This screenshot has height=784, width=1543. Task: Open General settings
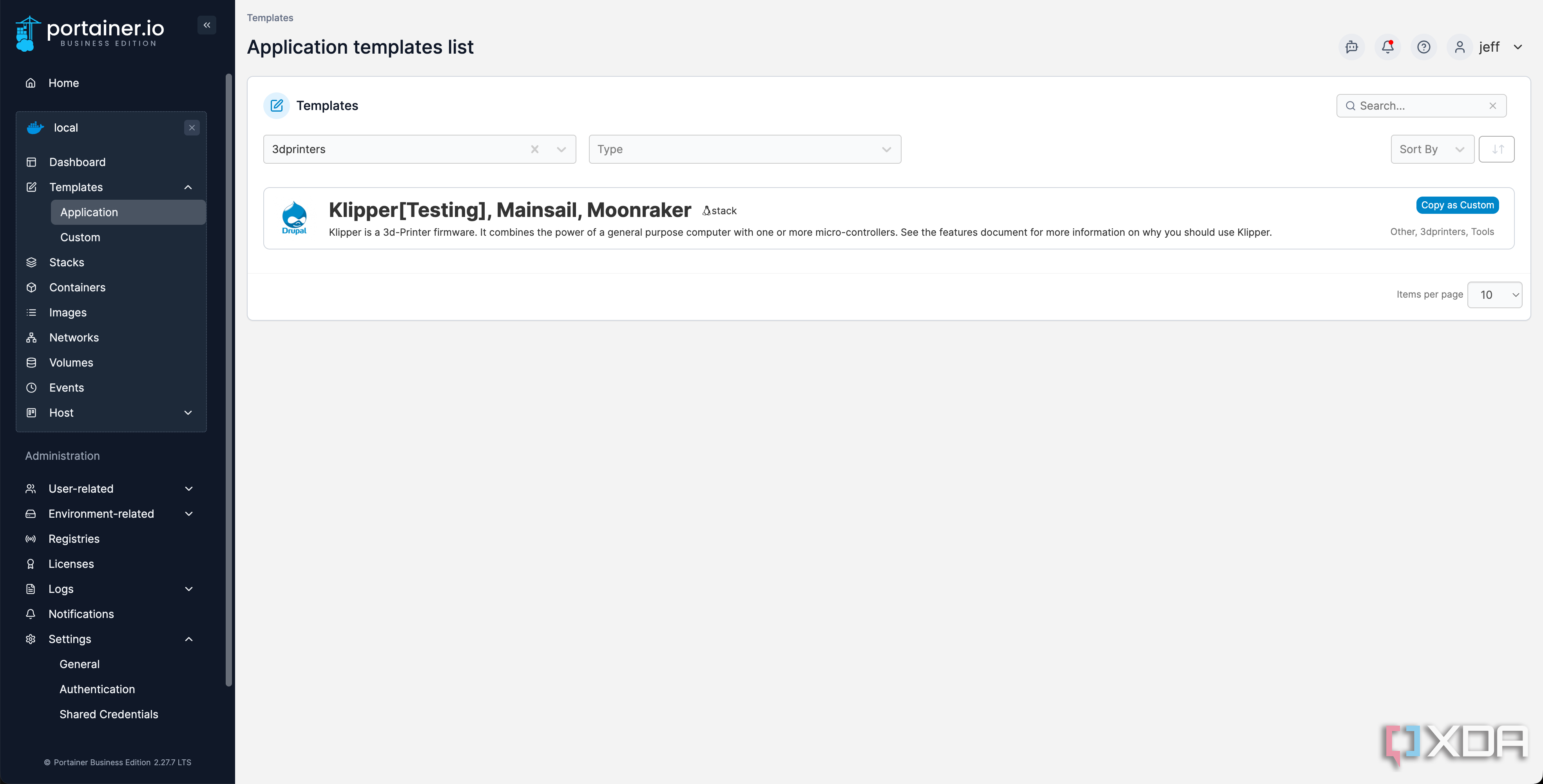pos(80,665)
